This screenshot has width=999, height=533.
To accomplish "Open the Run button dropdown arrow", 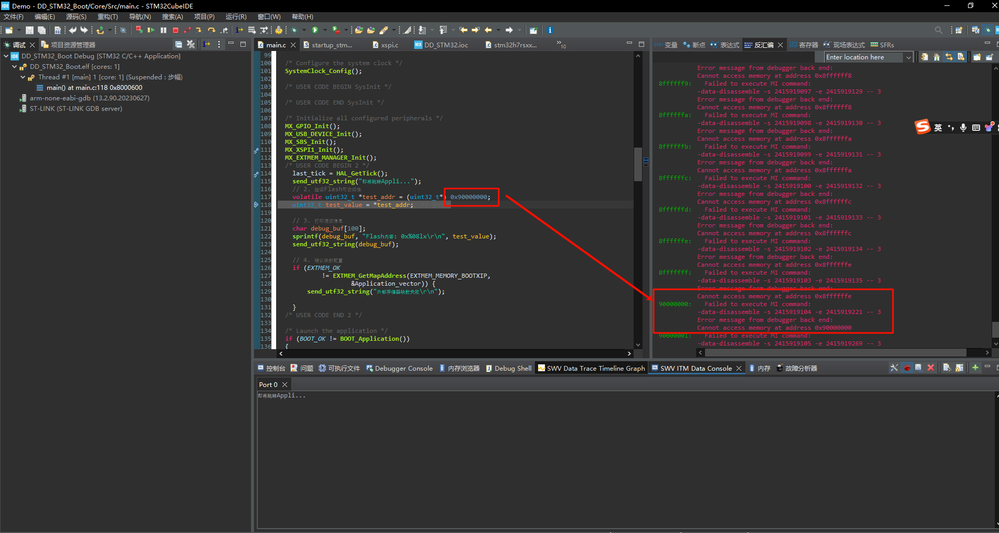I will tap(324, 30).
